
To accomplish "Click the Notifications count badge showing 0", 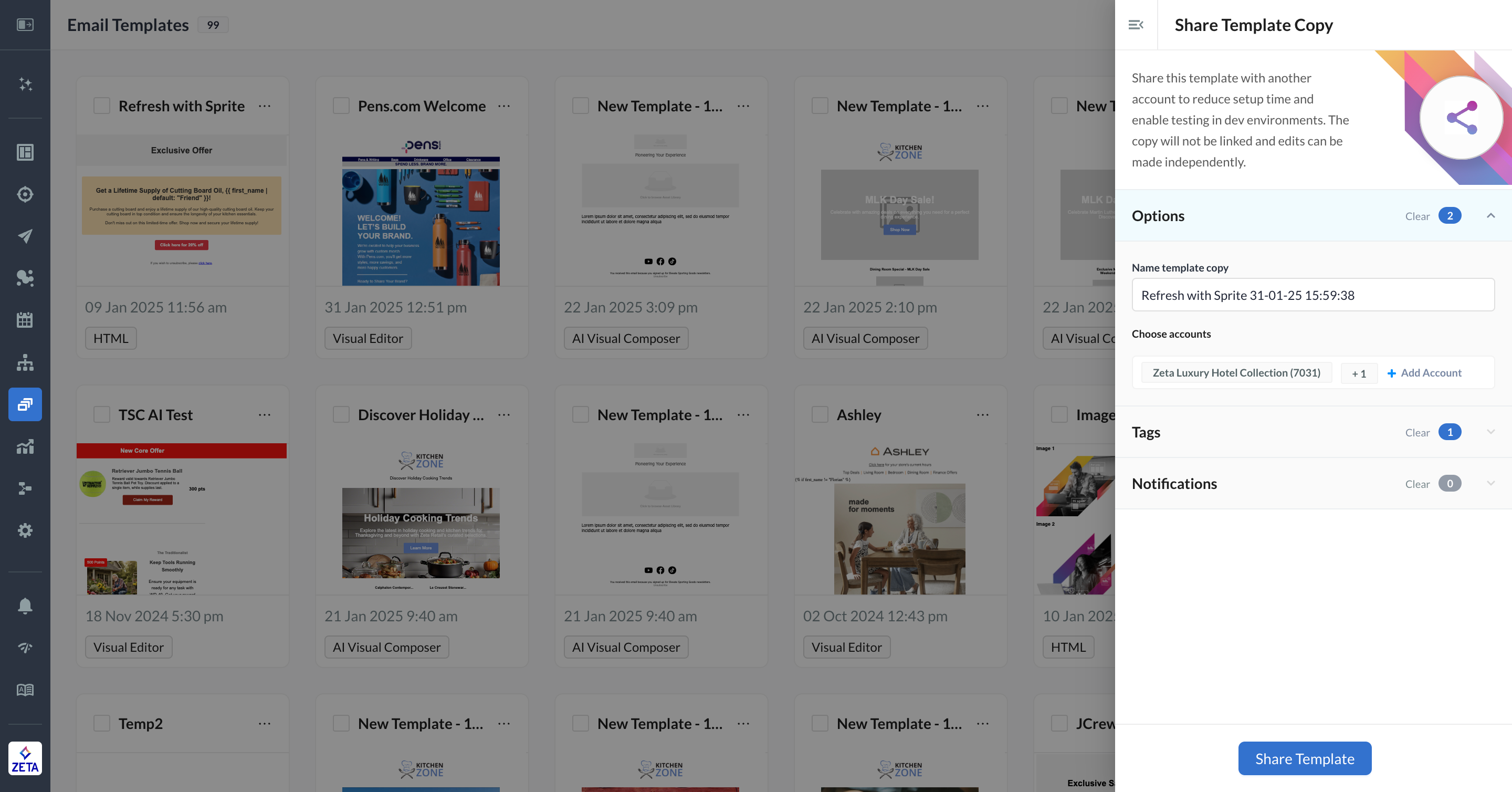I will point(1450,484).
